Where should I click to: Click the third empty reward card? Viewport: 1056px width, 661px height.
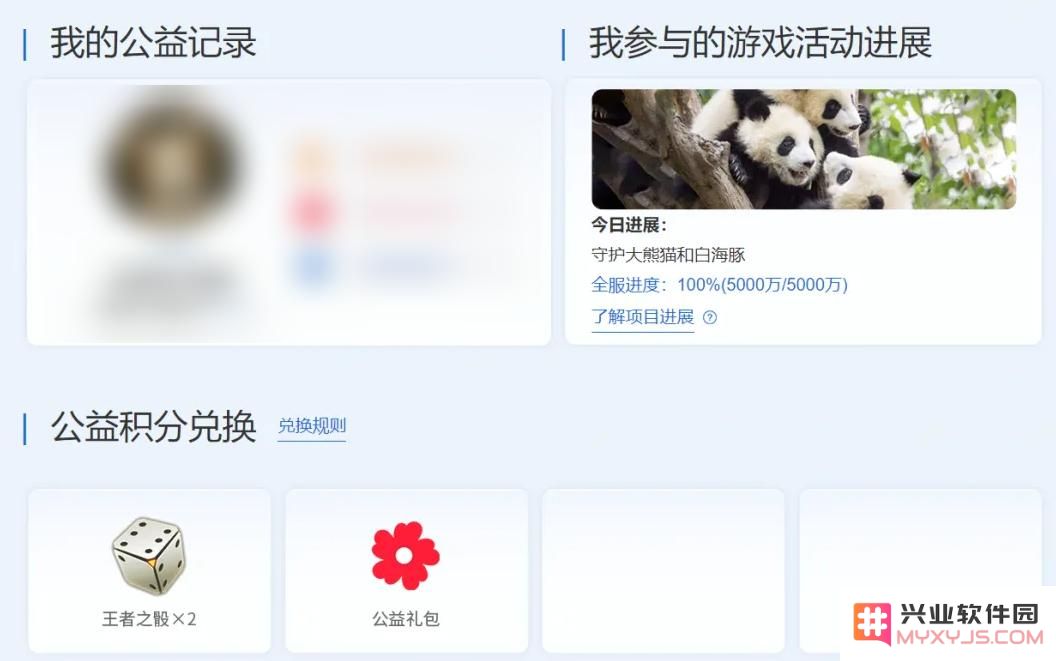[x=663, y=571]
